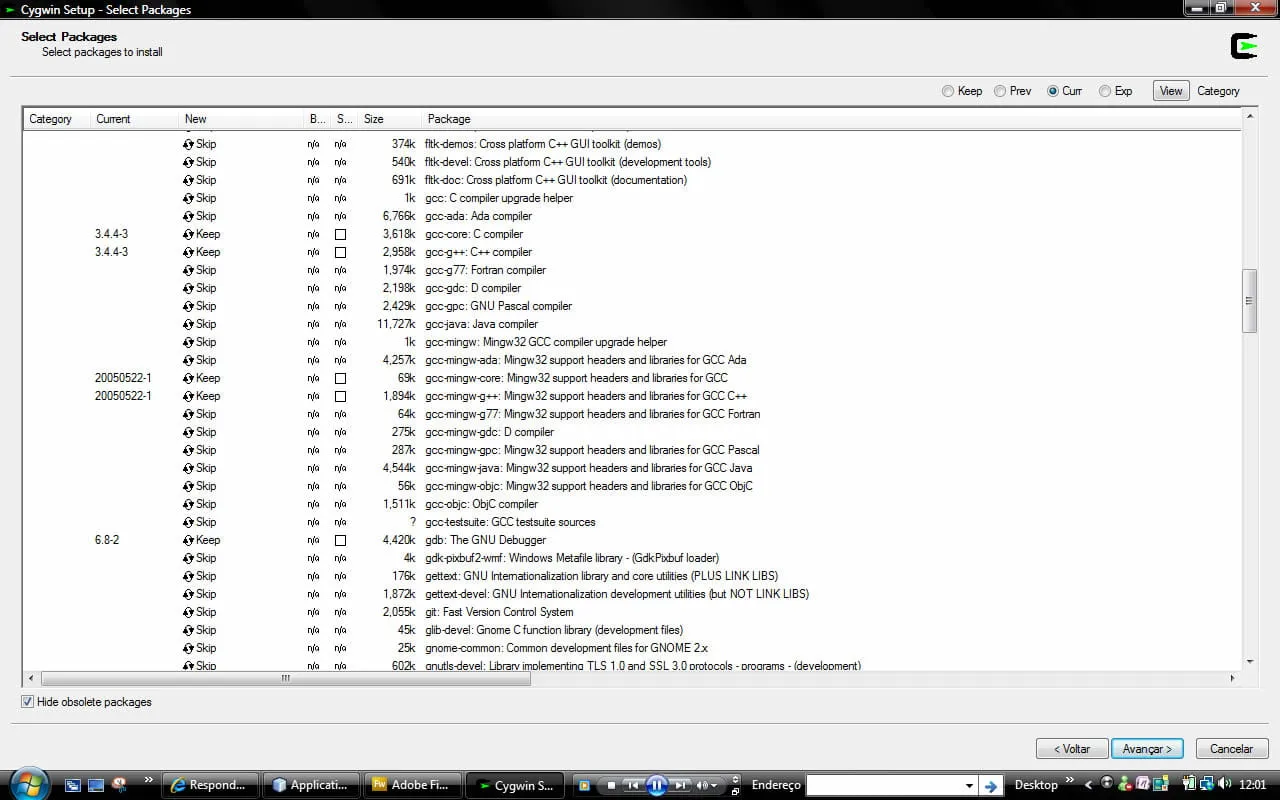This screenshot has width=1280, height=800.
Task: Cycle the Skip icon for gcc-ada
Action: 188,216
